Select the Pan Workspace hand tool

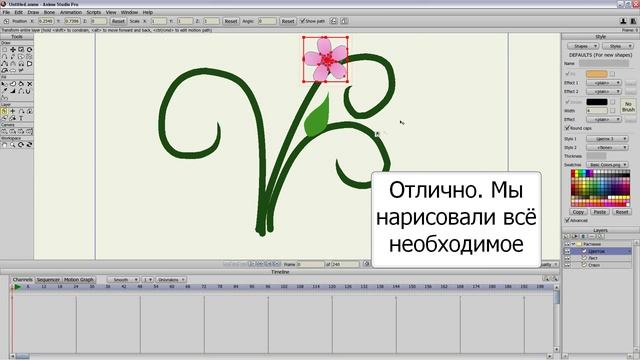click(4, 145)
